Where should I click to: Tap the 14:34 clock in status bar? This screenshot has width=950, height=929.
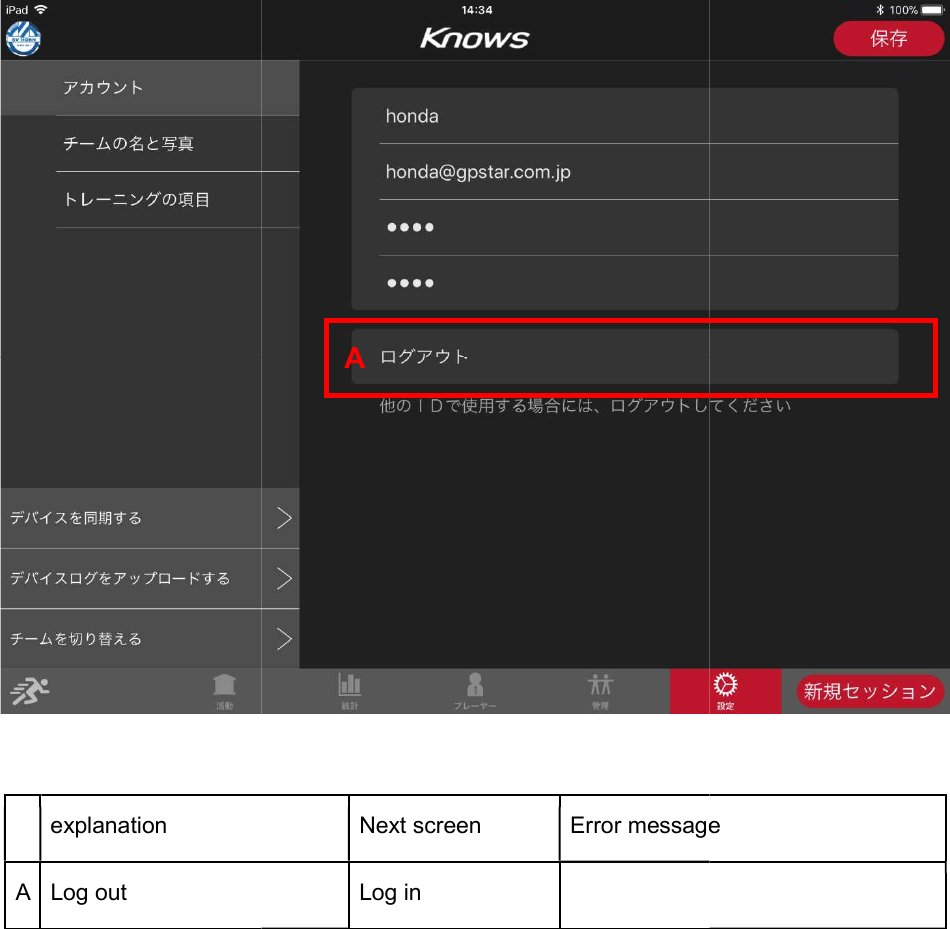point(476,10)
